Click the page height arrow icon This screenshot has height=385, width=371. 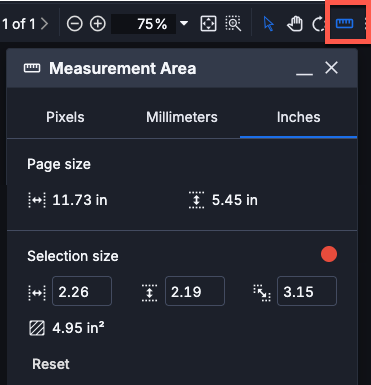click(x=196, y=200)
